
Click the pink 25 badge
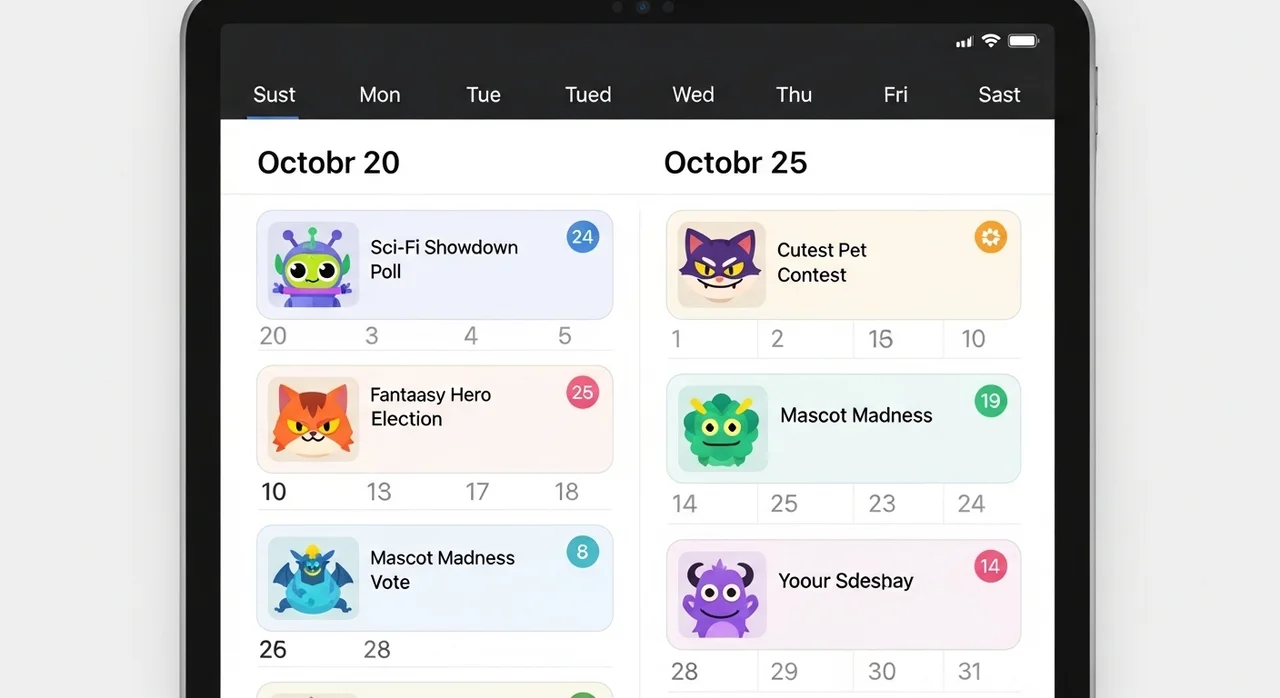pos(582,392)
